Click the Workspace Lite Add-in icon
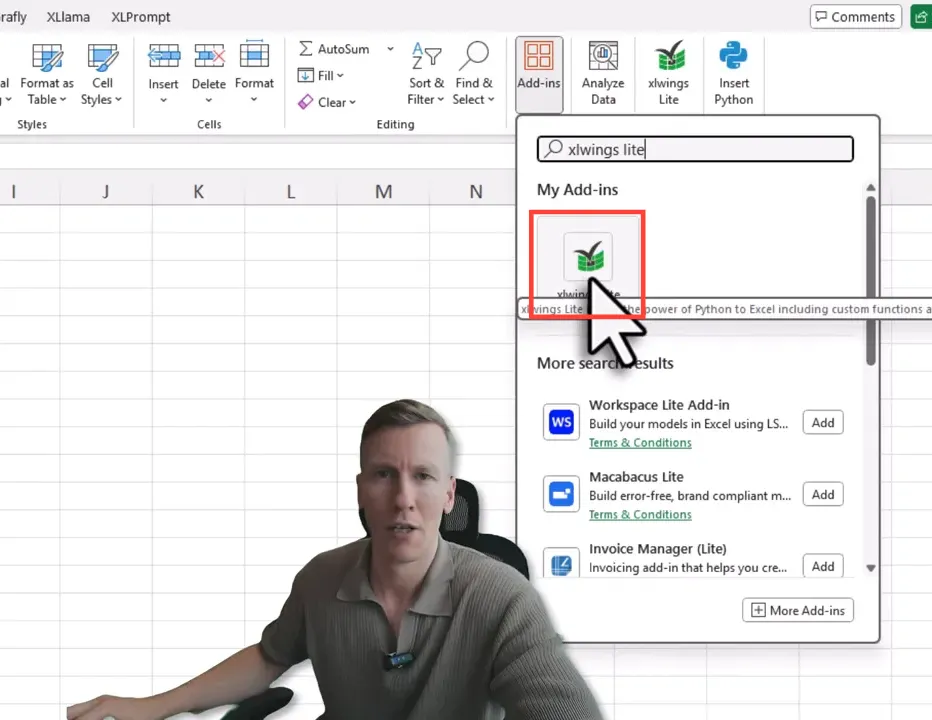 point(561,422)
